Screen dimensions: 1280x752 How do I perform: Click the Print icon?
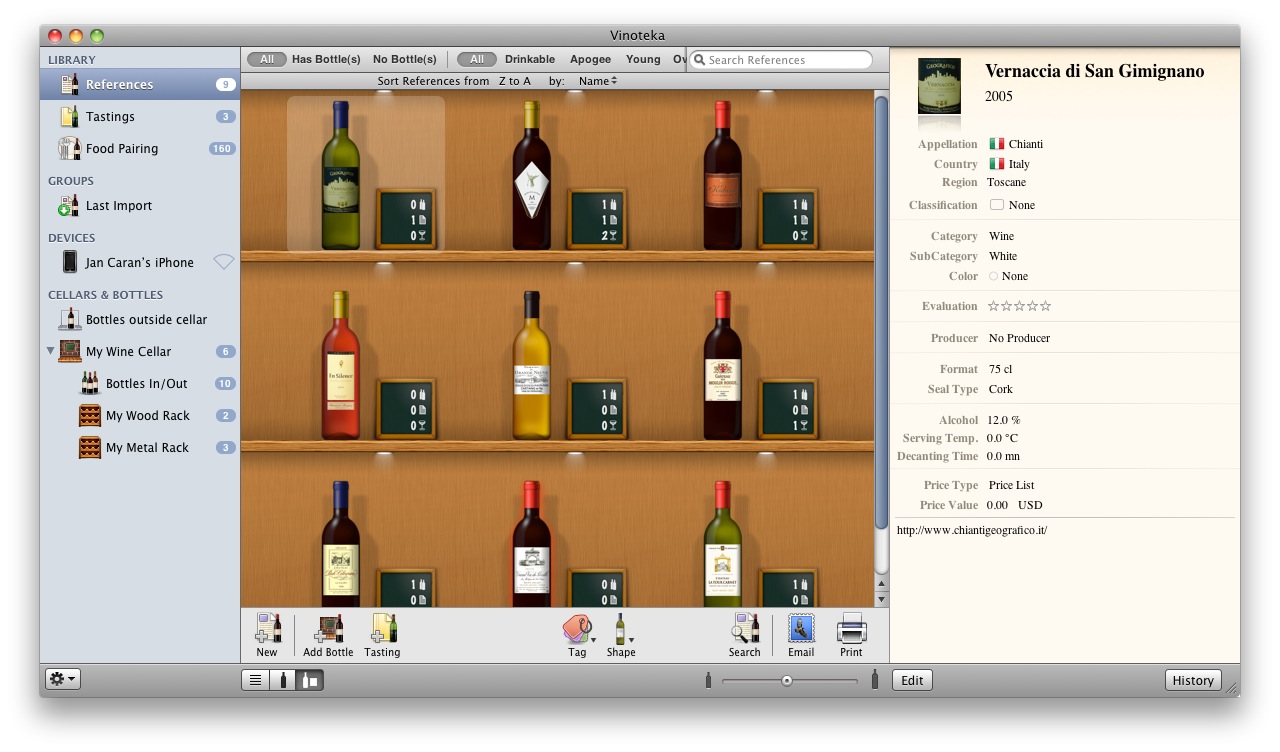pos(851,629)
